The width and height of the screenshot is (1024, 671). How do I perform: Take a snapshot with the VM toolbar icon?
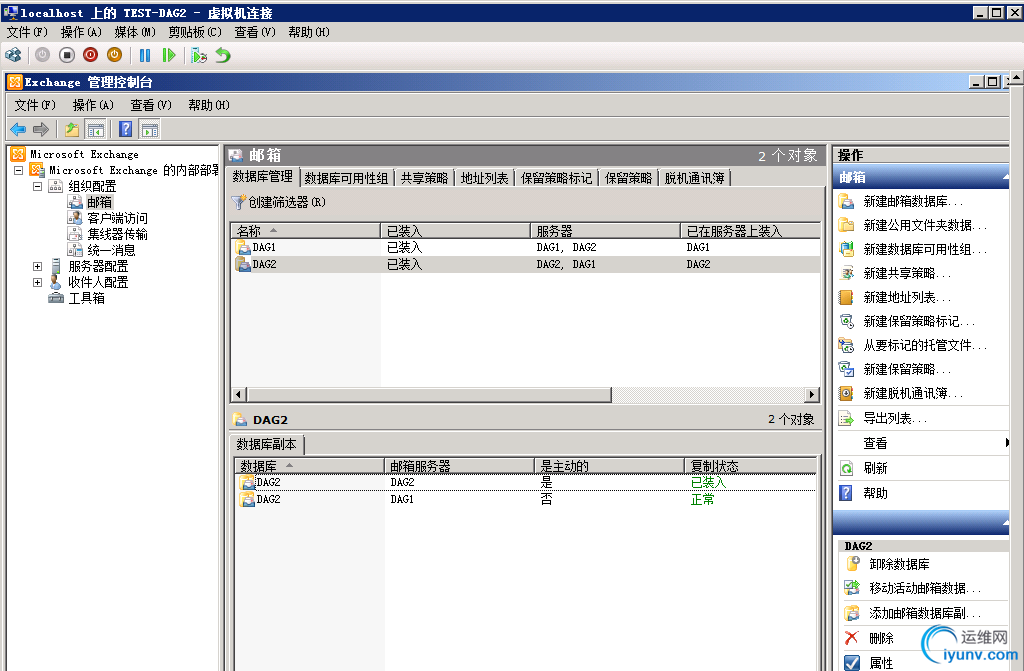coord(199,56)
